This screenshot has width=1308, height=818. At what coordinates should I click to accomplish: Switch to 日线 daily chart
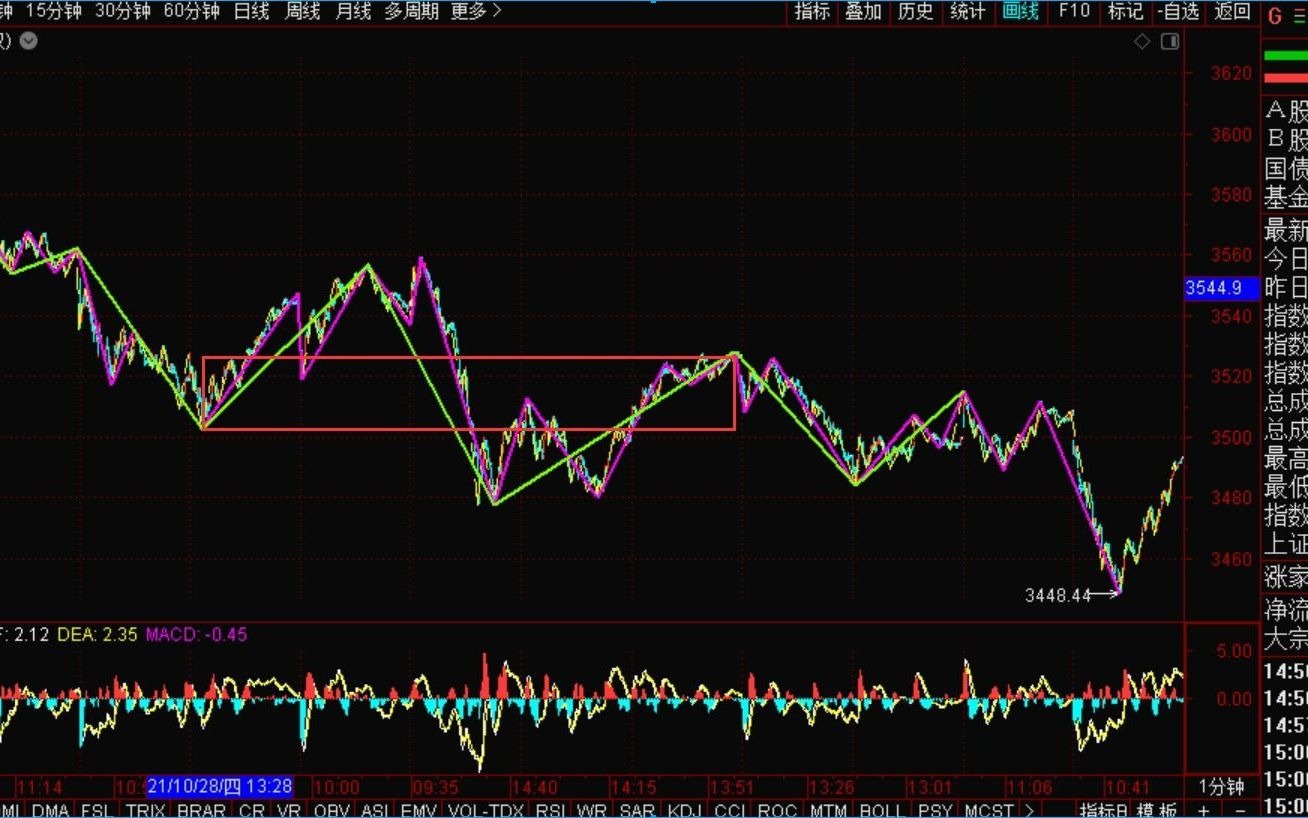tap(251, 11)
